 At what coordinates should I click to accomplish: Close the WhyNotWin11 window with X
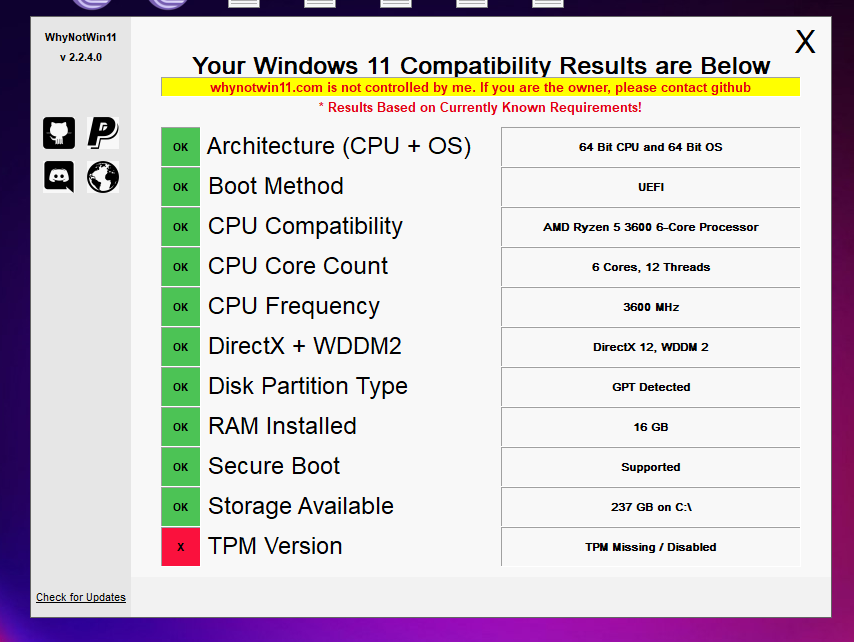pyautogui.click(x=805, y=42)
